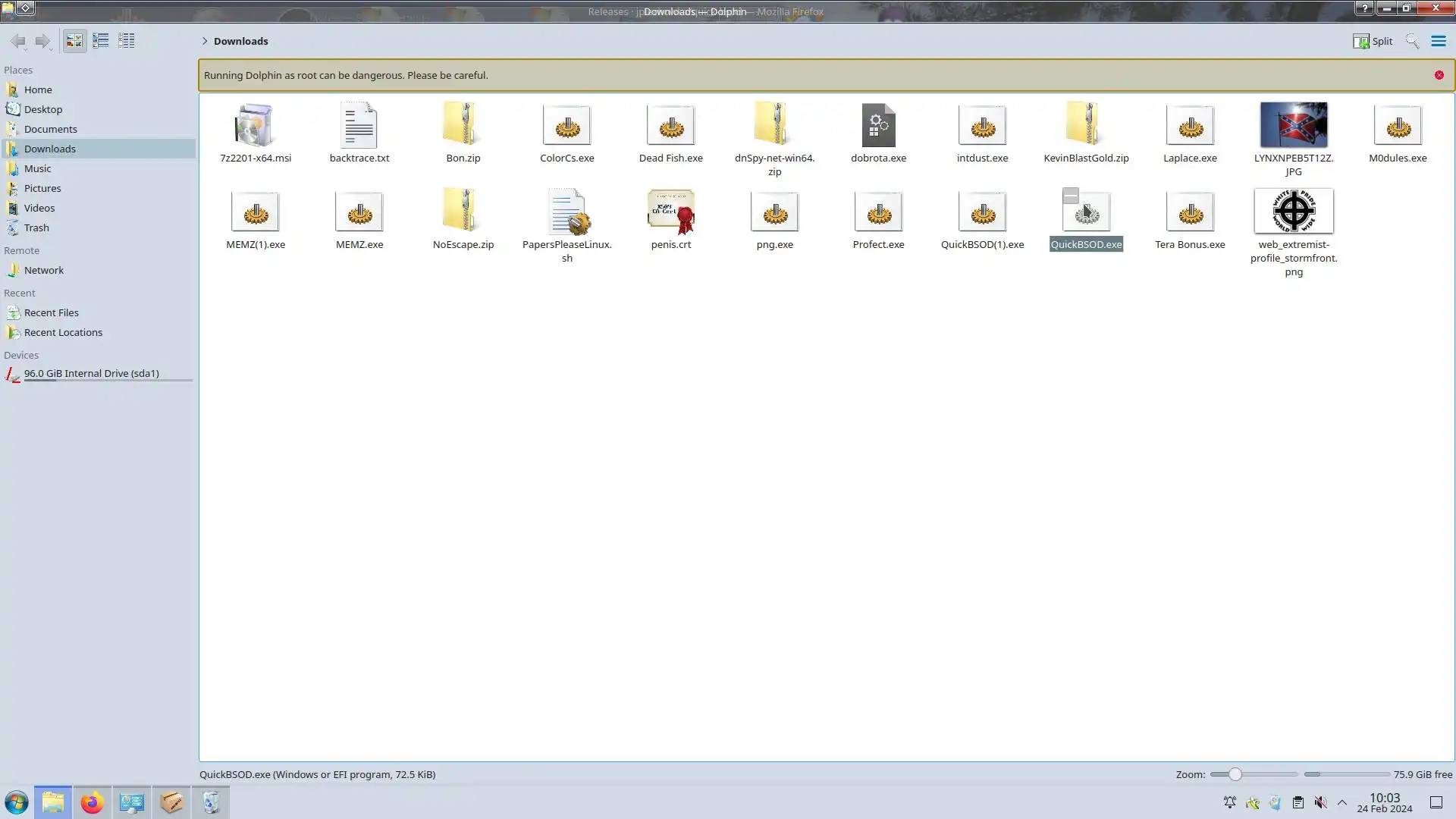Launch Firefox from the taskbar

click(92, 802)
